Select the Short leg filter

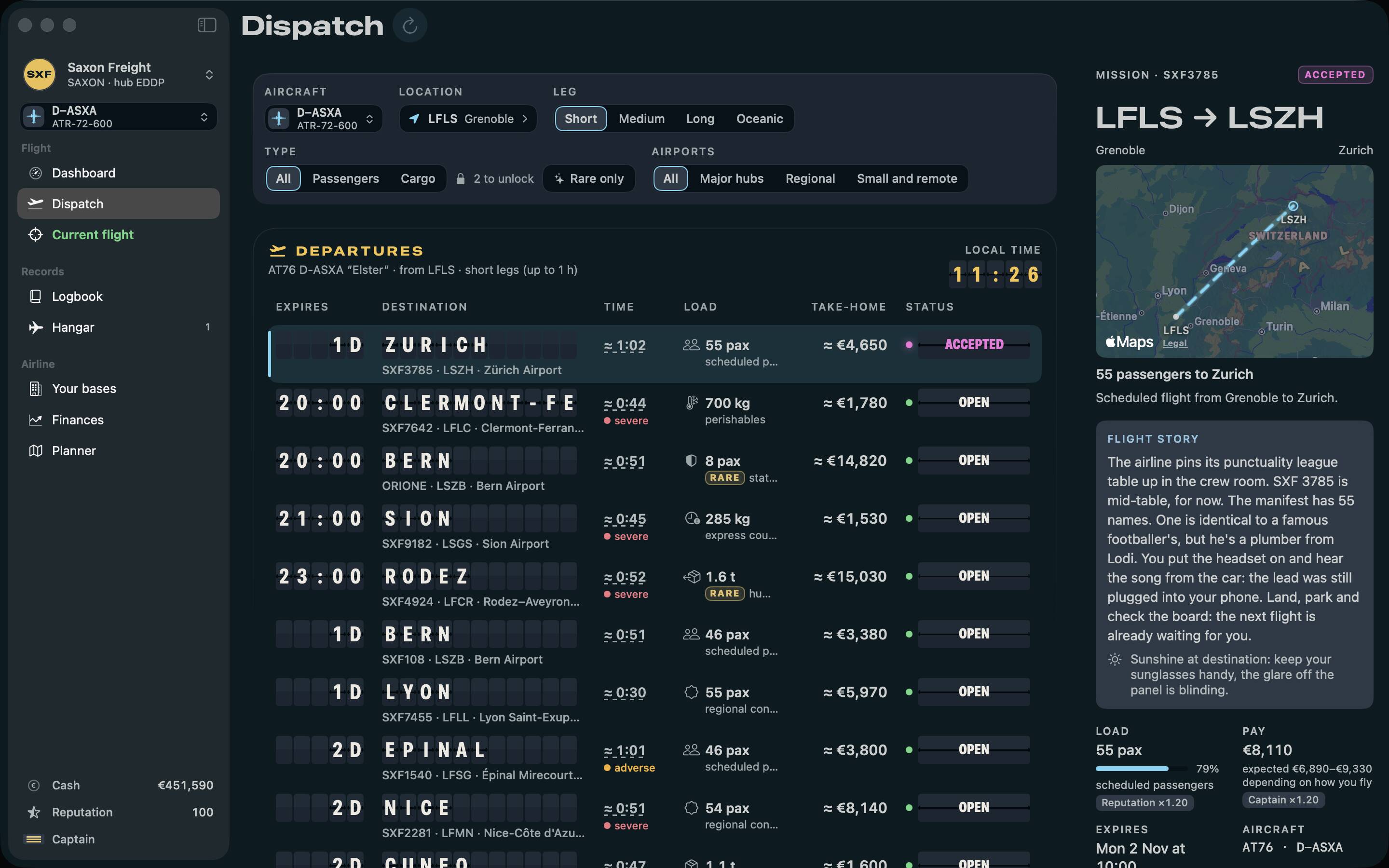coord(580,119)
